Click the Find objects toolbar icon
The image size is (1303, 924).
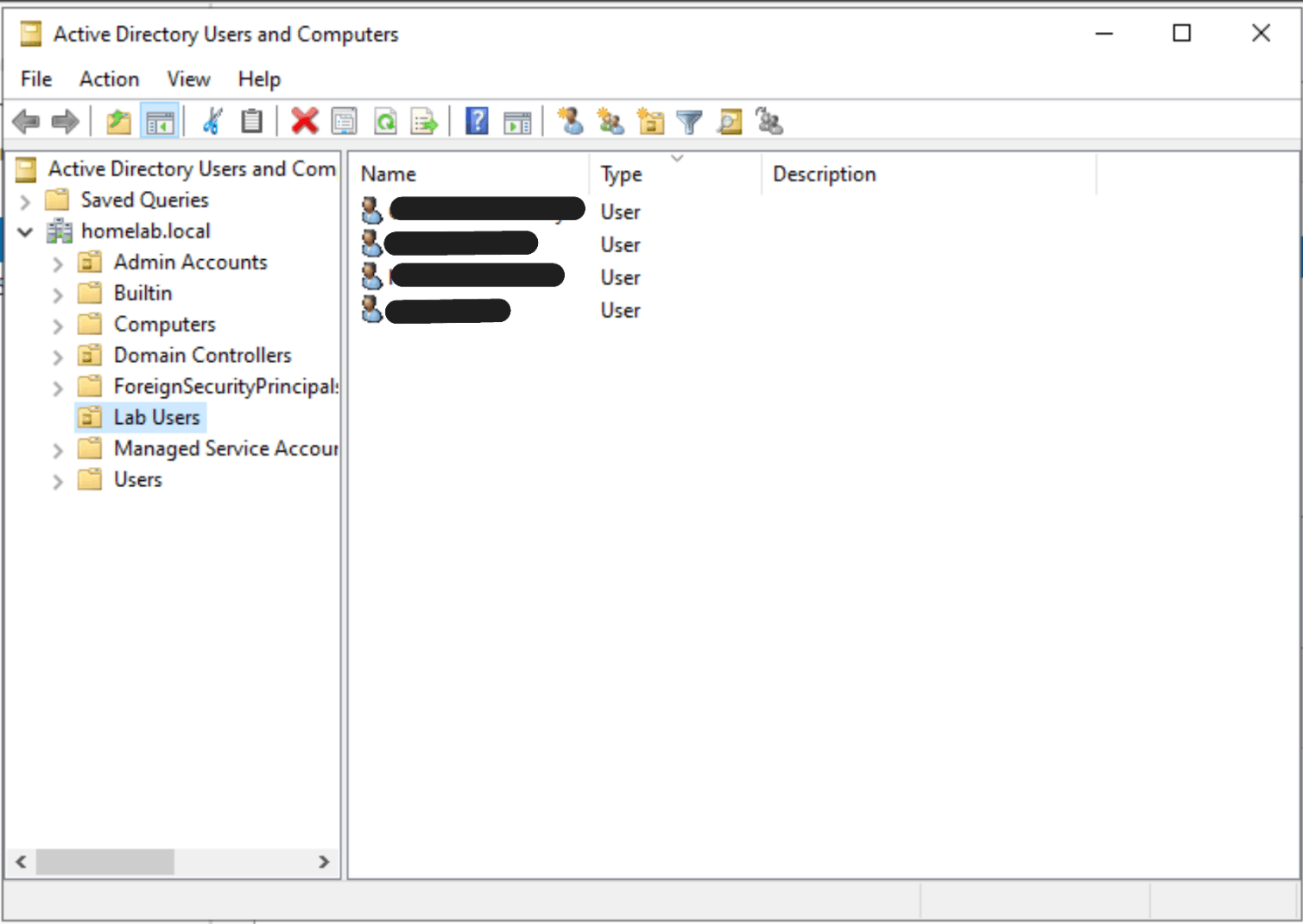pyautogui.click(x=730, y=122)
